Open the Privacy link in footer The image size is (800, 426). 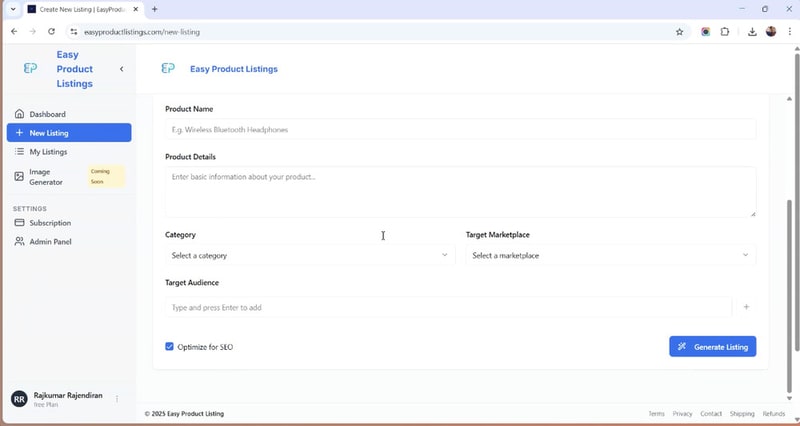coord(682,413)
